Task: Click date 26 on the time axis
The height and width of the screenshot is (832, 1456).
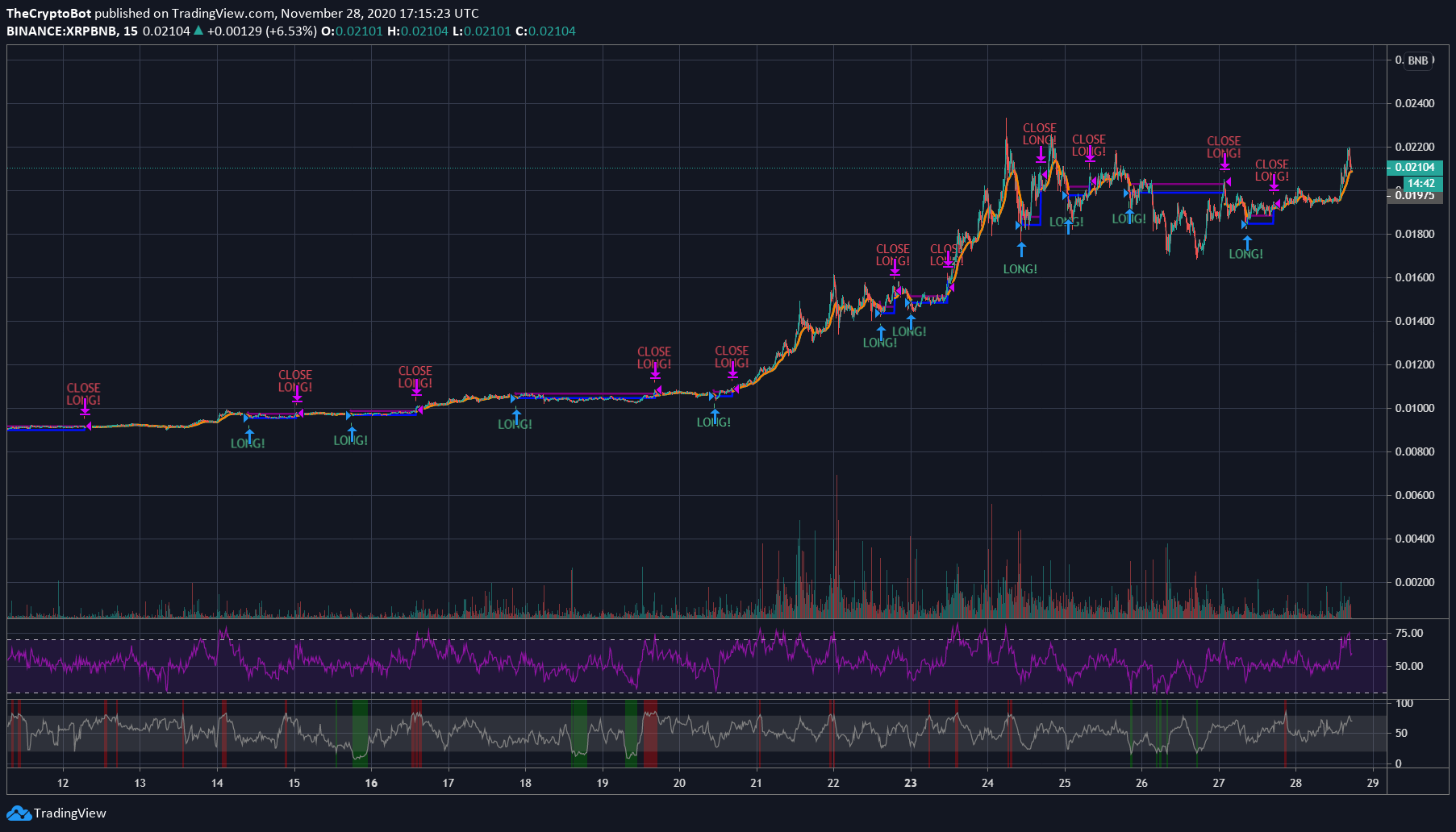Action: pyautogui.click(x=1141, y=783)
